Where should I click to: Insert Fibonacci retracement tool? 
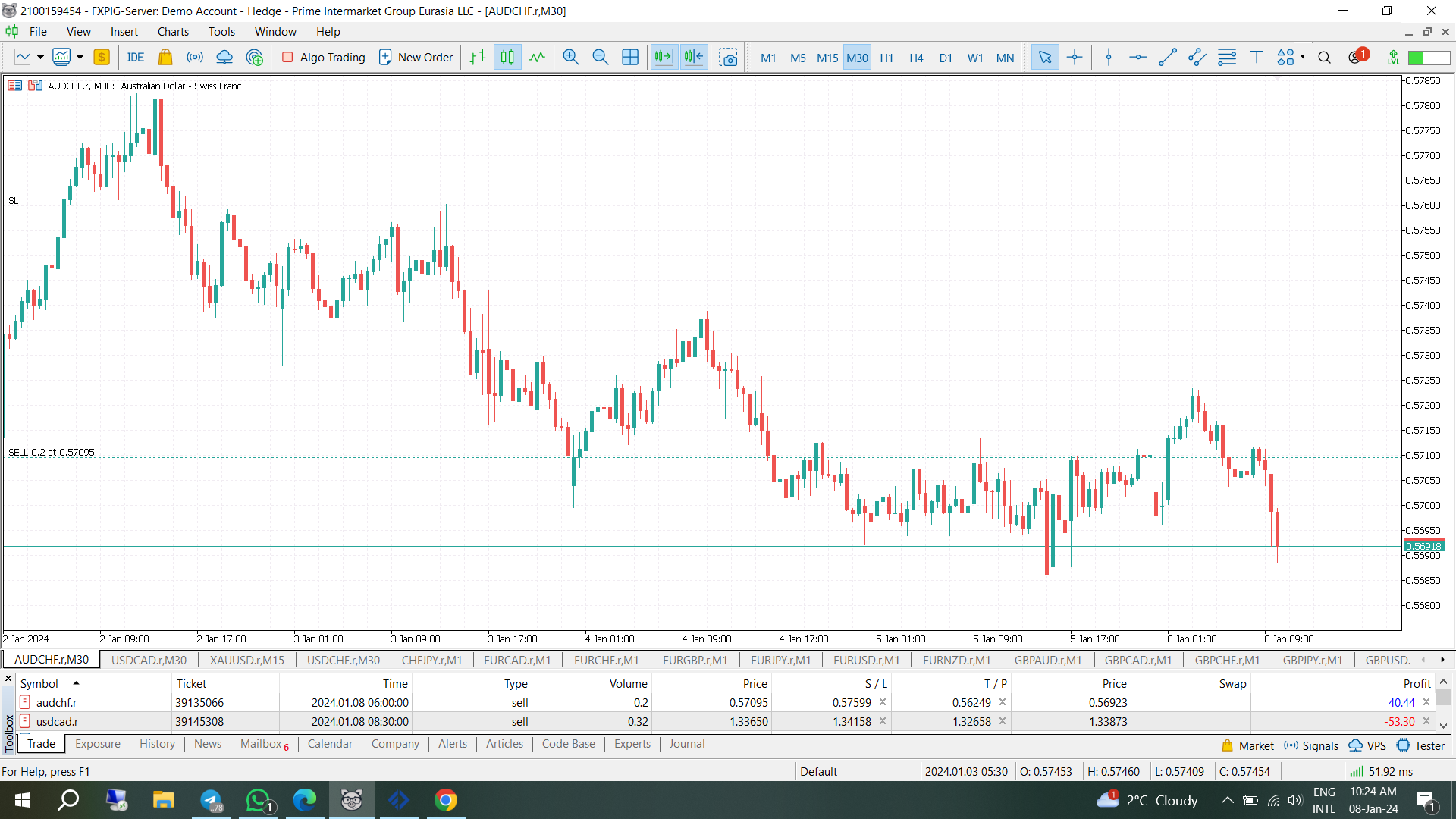click(x=1227, y=57)
